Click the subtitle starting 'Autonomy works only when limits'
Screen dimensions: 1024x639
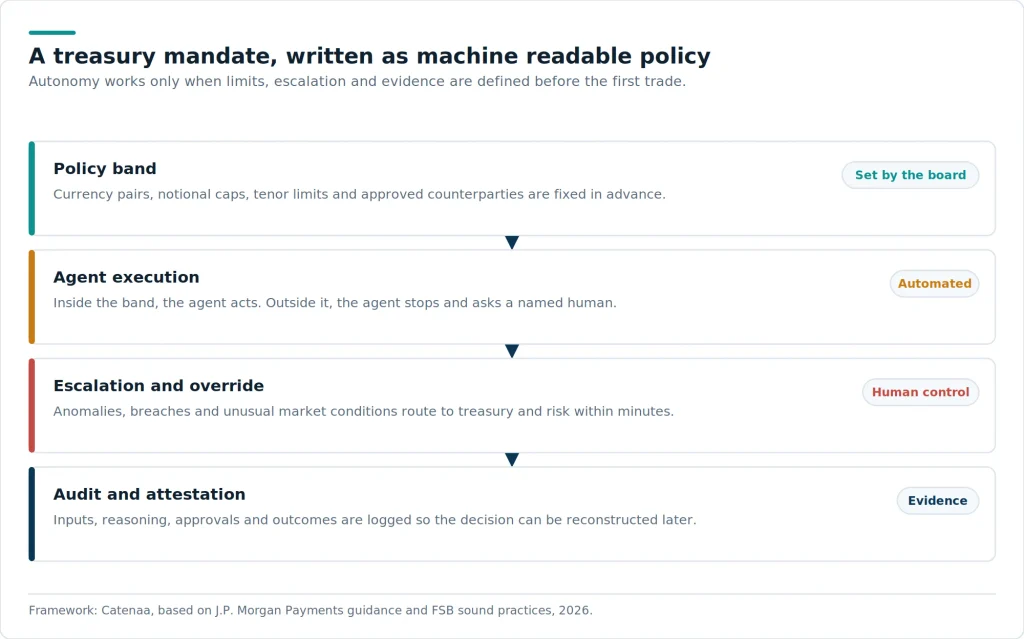[357, 82]
